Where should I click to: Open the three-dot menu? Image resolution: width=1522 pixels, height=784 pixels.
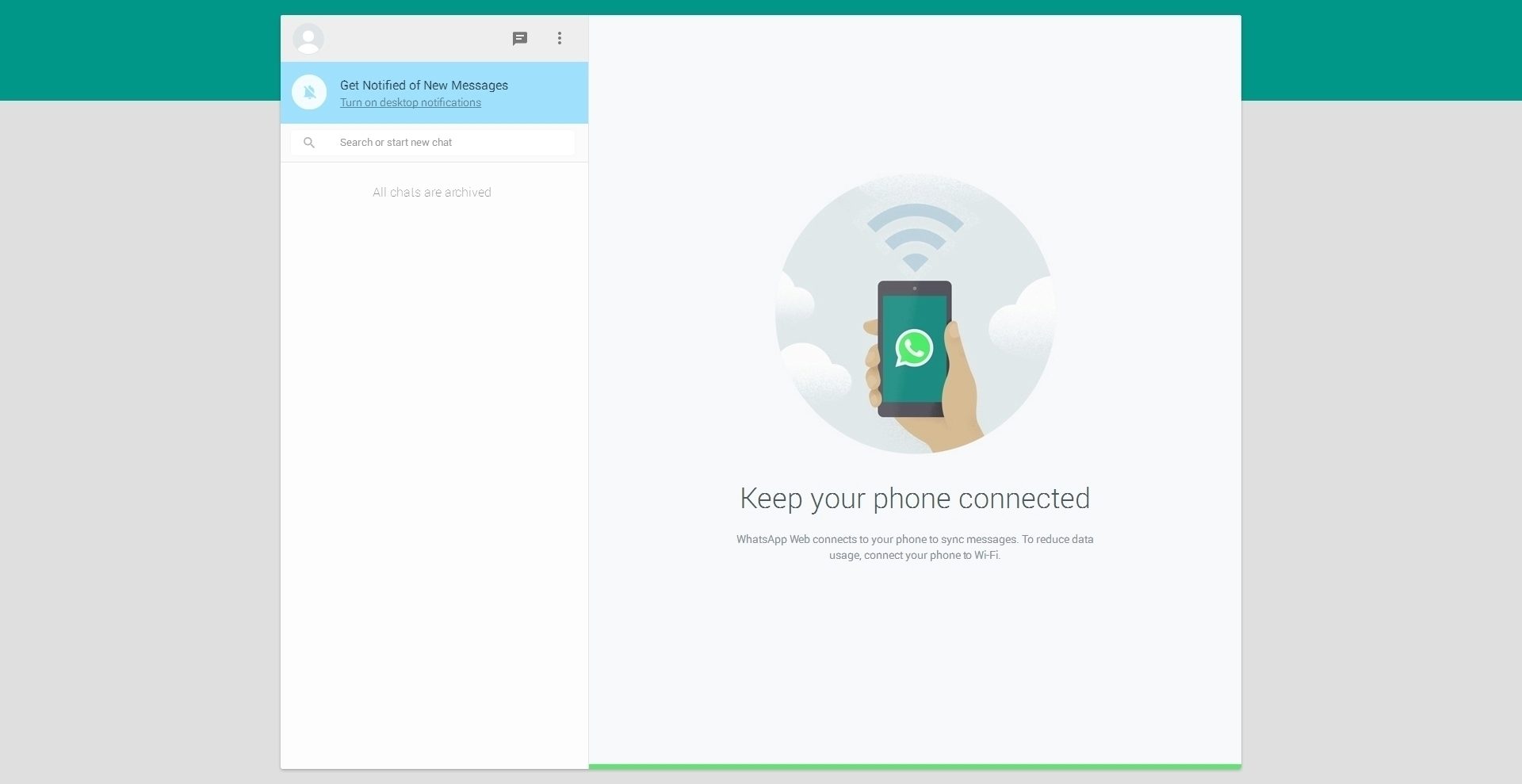pyautogui.click(x=560, y=38)
